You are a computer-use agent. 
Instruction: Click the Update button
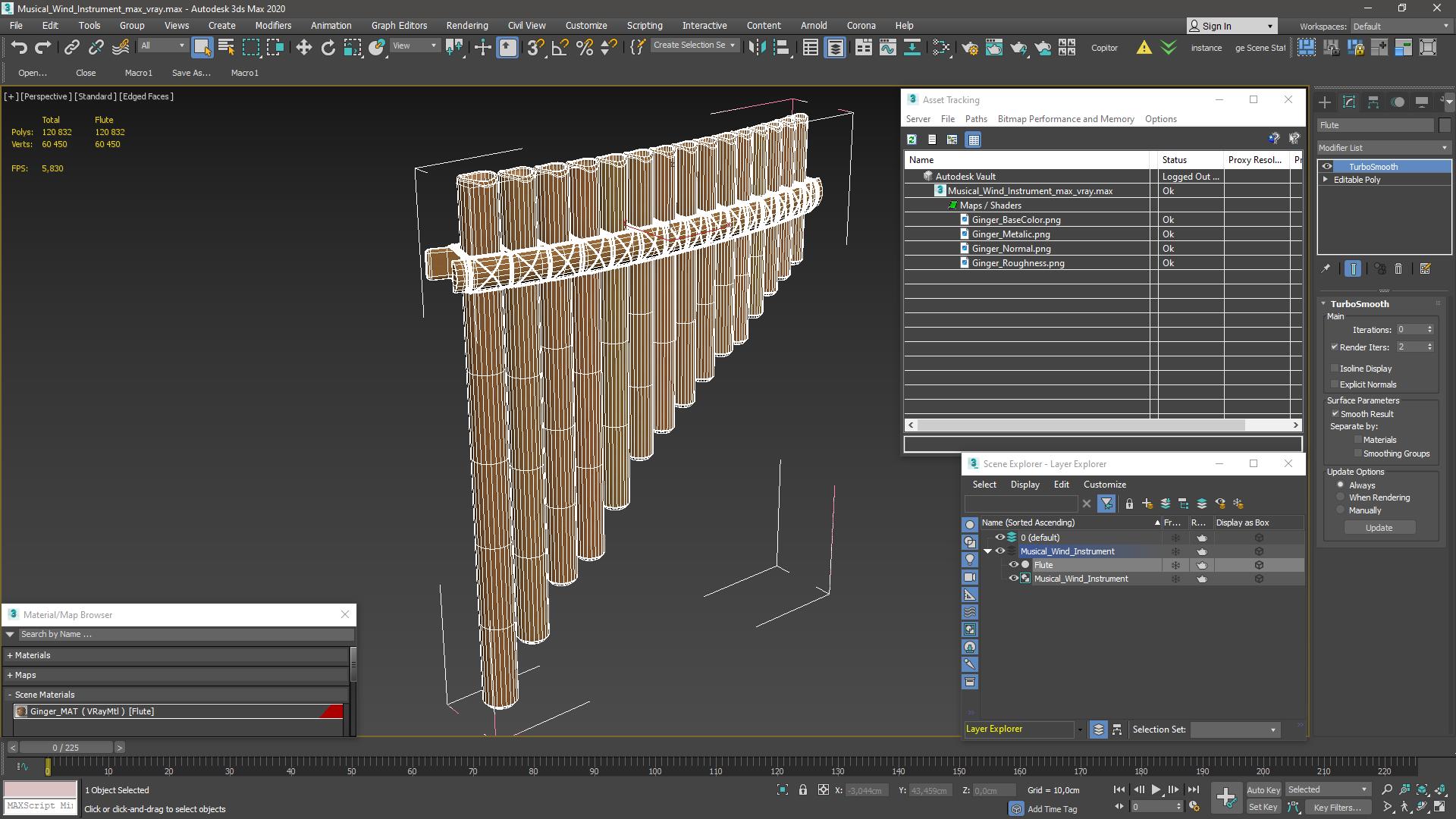(1379, 528)
